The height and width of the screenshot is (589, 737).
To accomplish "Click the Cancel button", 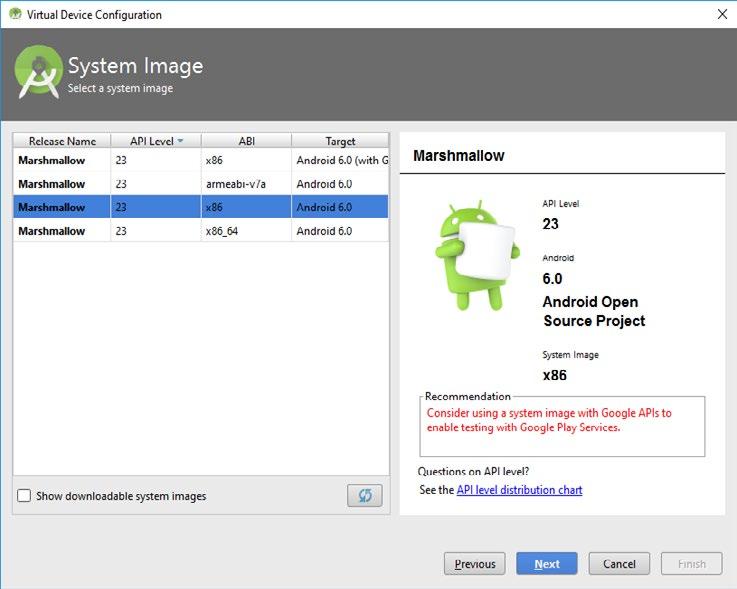I will 619,564.
